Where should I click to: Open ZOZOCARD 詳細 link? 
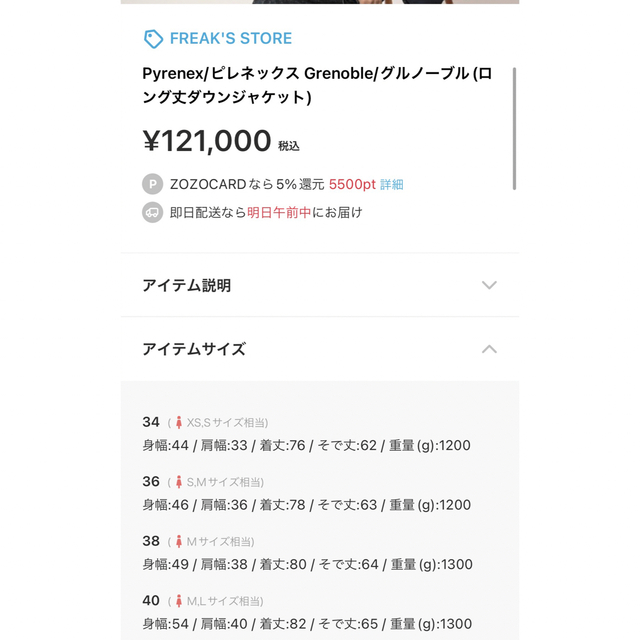[x=391, y=184]
